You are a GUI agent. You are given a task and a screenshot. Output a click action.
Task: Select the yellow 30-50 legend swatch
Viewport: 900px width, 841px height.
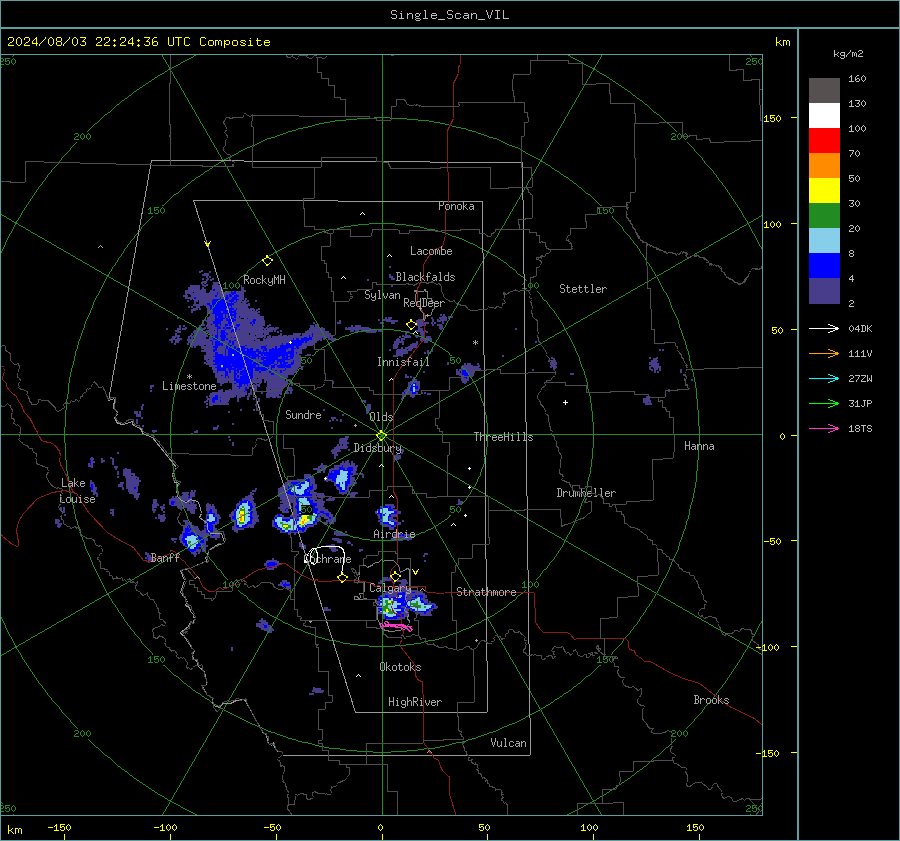tap(824, 191)
